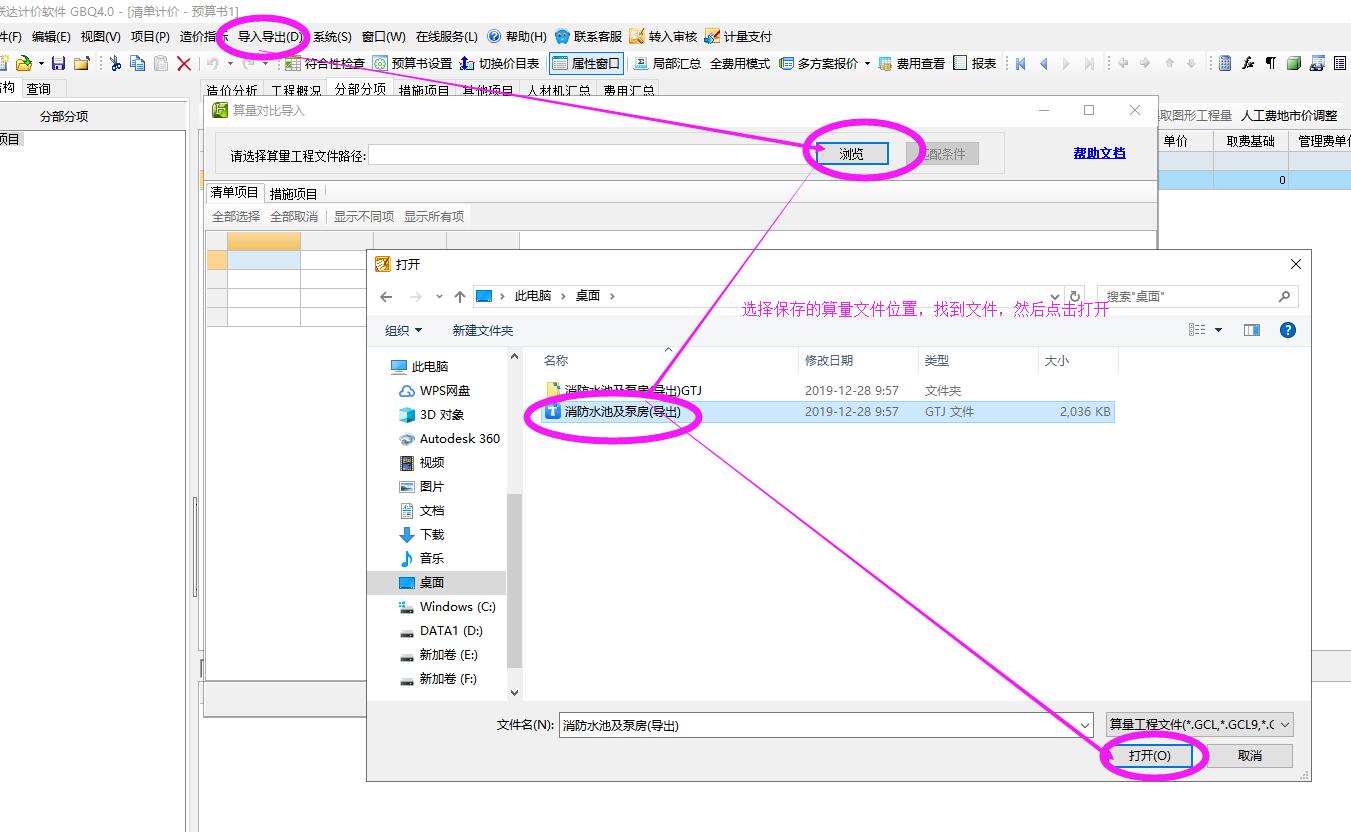1351x832 pixels.
Task: Click the fx formula icon
Action: click(x=1248, y=63)
